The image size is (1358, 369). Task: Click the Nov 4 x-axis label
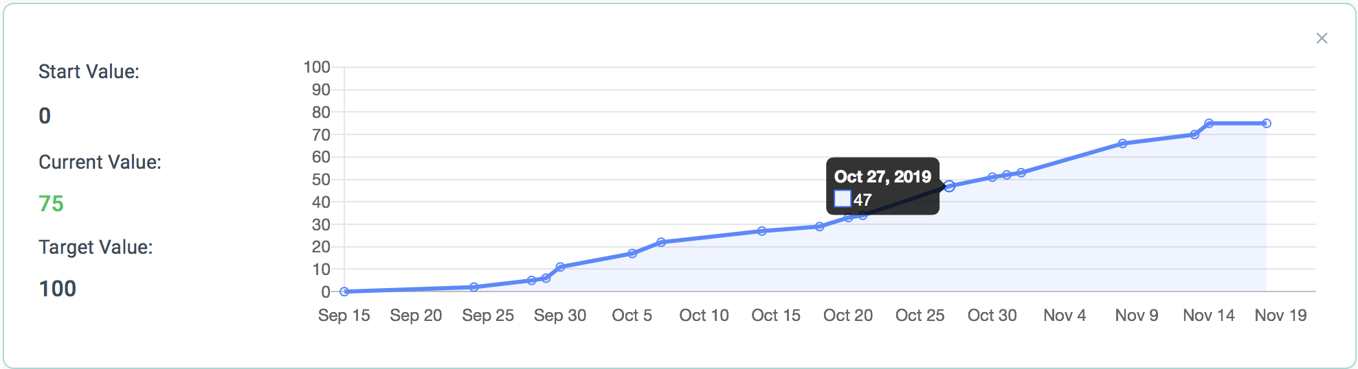tap(1064, 315)
